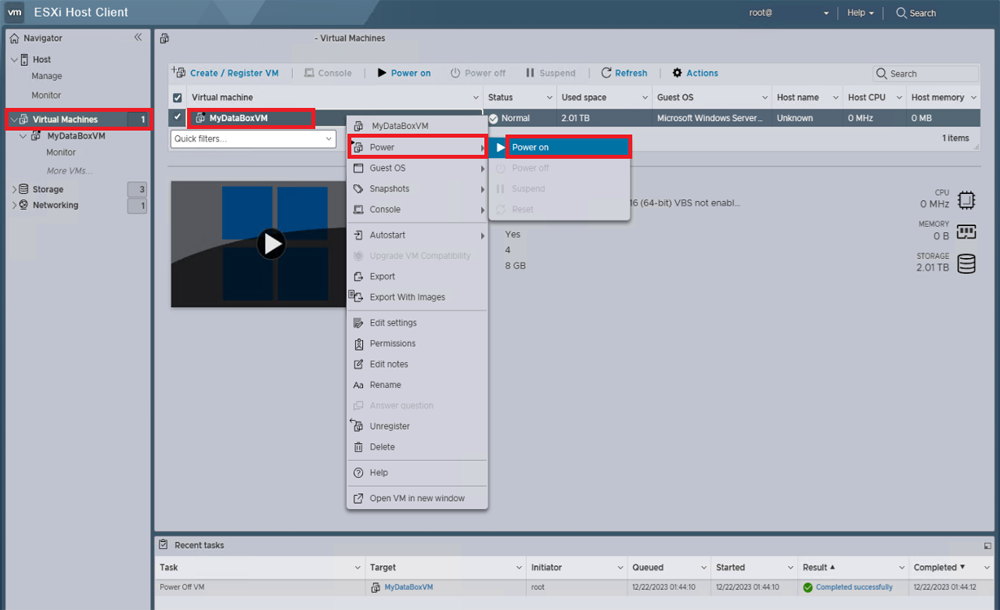Click the memory module icon
The width and height of the screenshot is (1000, 610).
click(966, 232)
